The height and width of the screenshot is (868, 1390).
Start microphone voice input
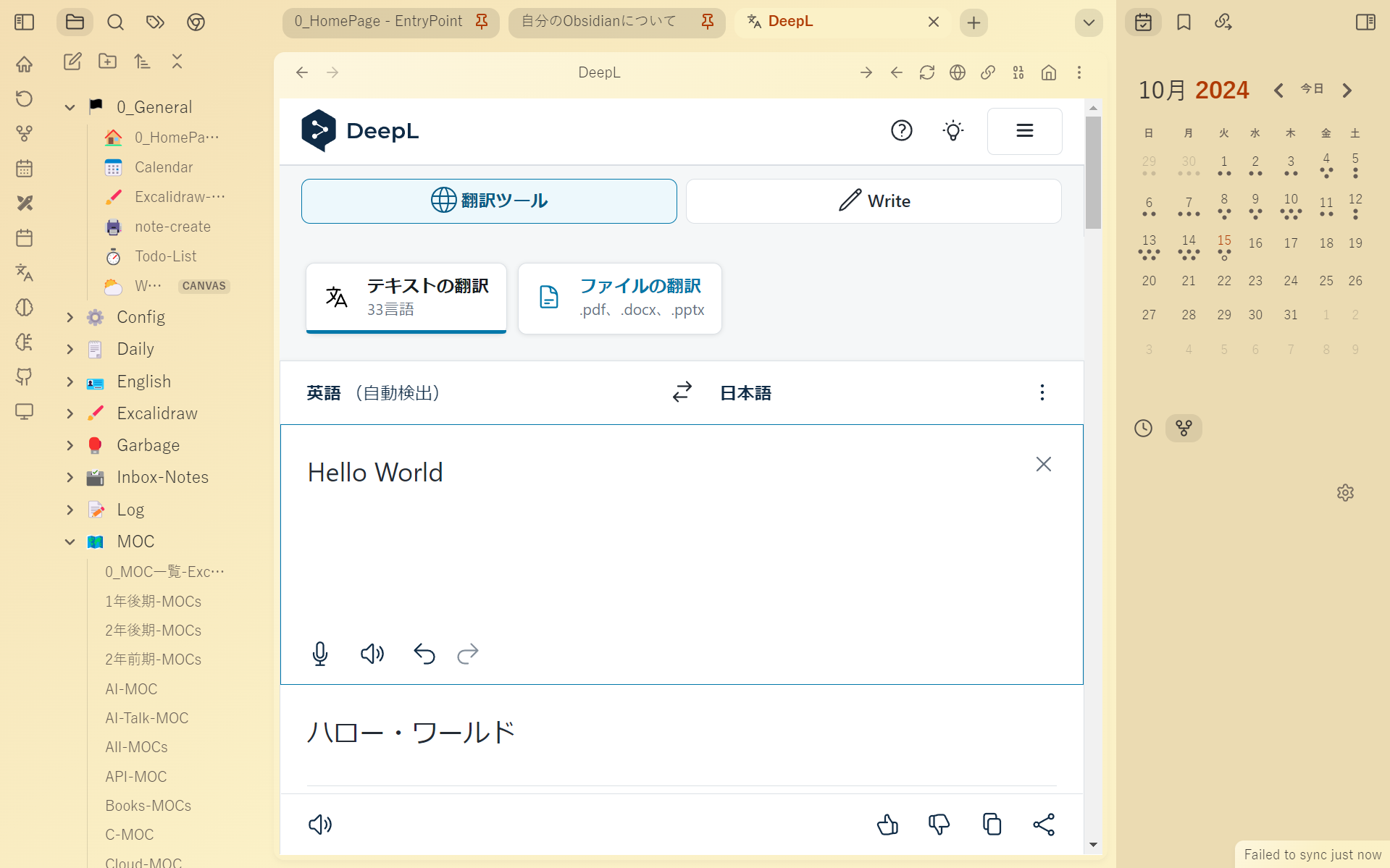tap(319, 654)
